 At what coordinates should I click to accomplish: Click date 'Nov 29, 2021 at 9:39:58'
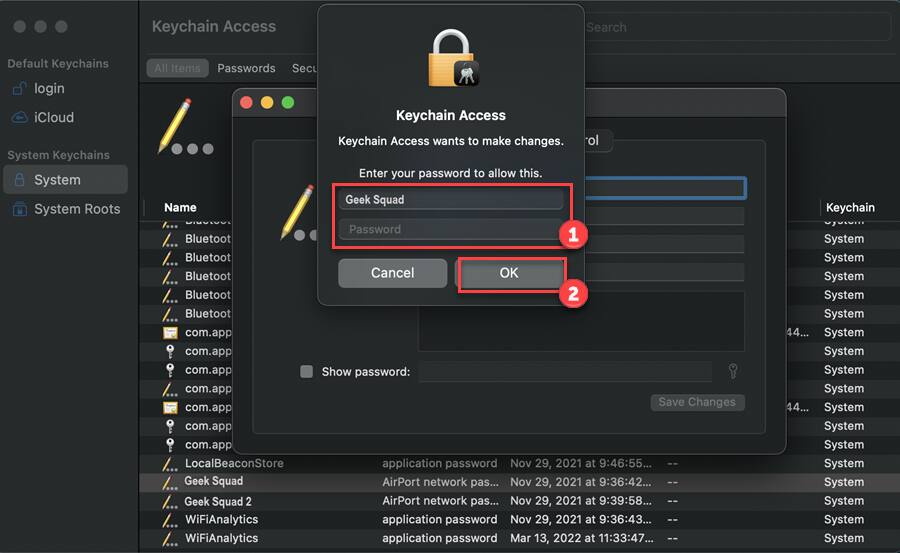tap(580, 501)
